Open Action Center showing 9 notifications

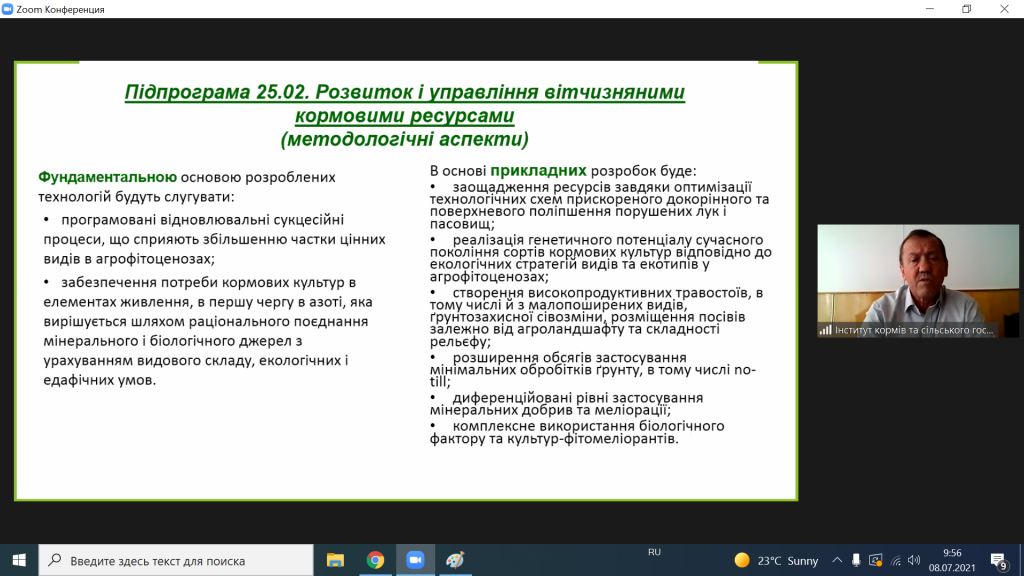click(997, 560)
